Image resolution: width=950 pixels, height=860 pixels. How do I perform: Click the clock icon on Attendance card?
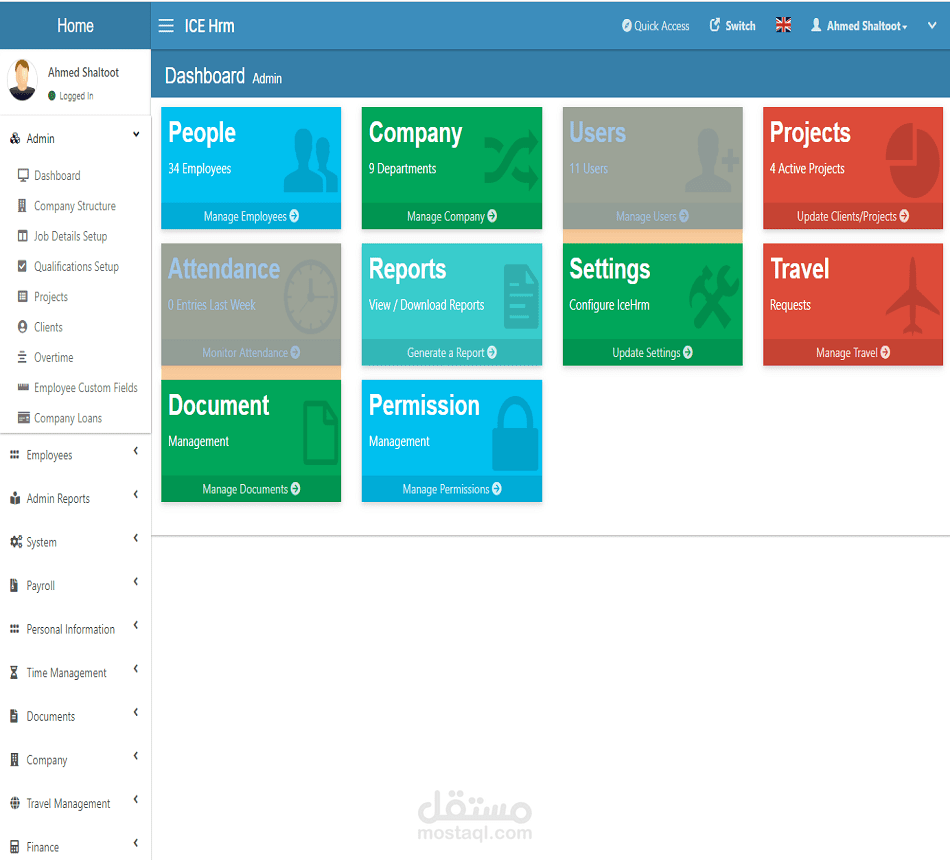click(x=311, y=297)
